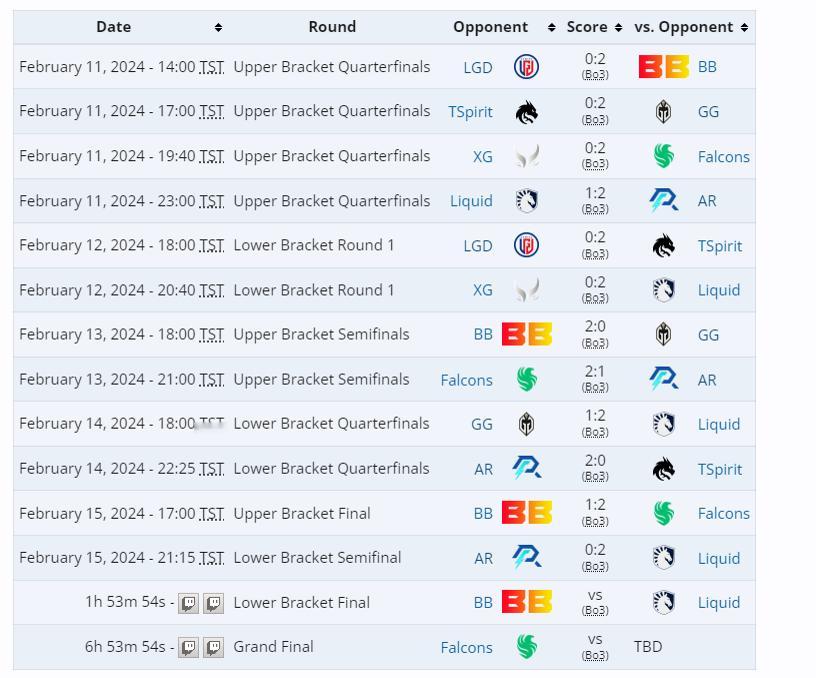Click Liquid logo in Lower Bracket Semifinal row
The width and height of the screenshot is (816, 678).
point(664,558)
